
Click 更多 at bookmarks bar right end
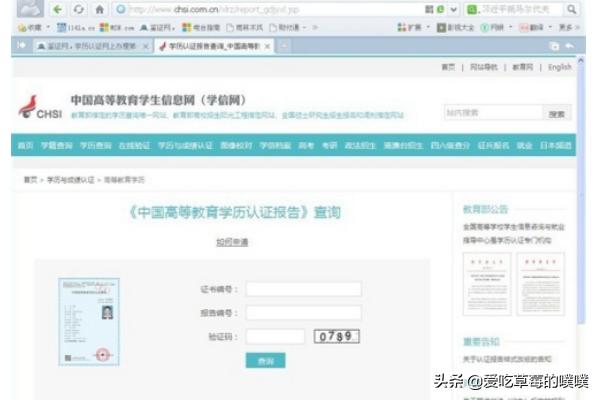pos(565,27)
